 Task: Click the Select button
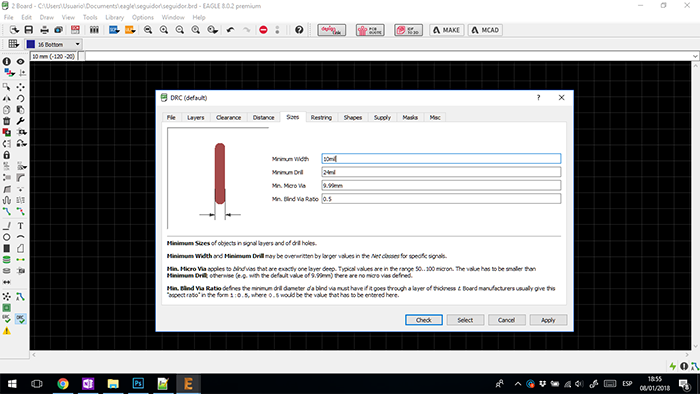point(465,320)
